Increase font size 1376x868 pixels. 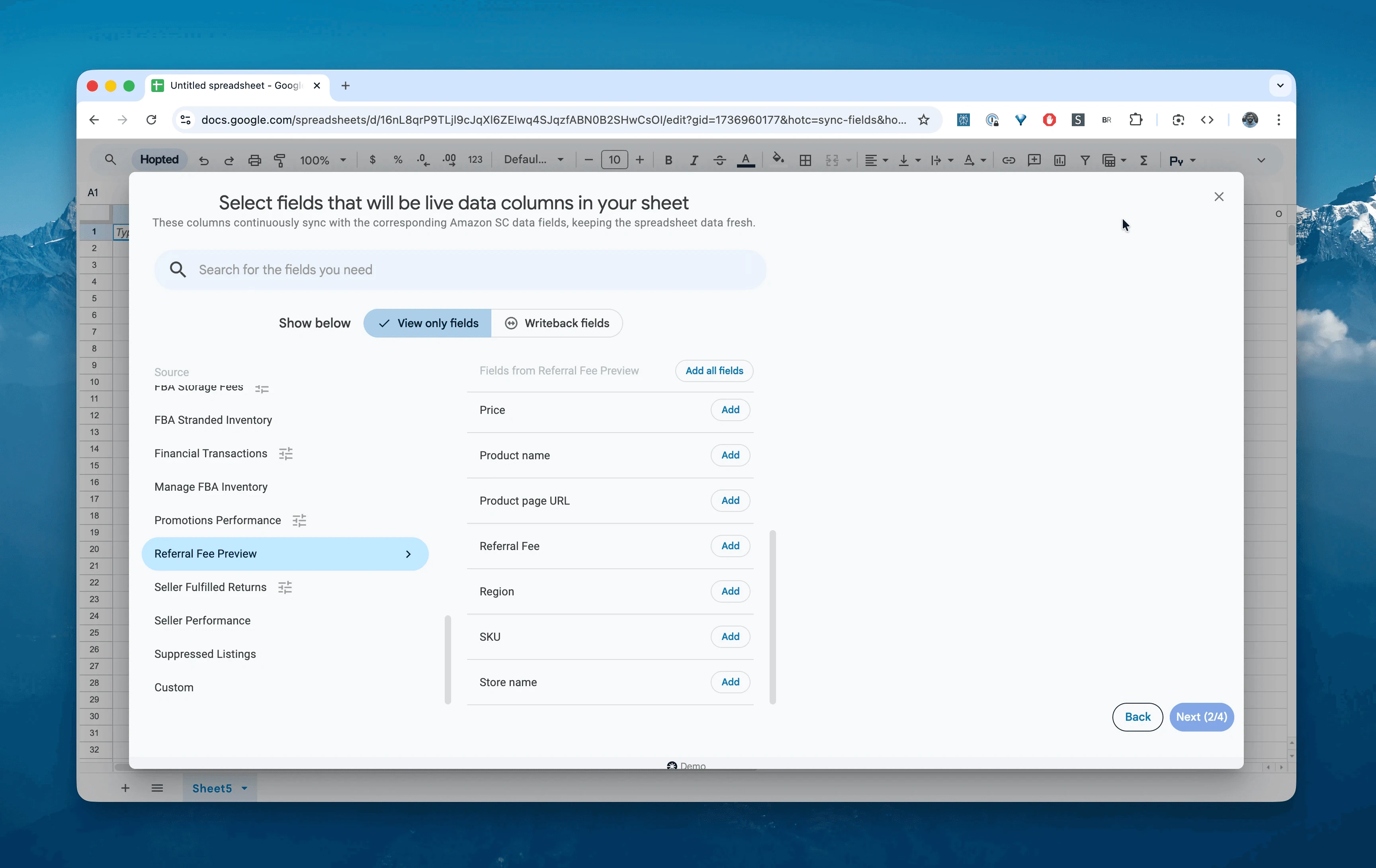[640, 160]
